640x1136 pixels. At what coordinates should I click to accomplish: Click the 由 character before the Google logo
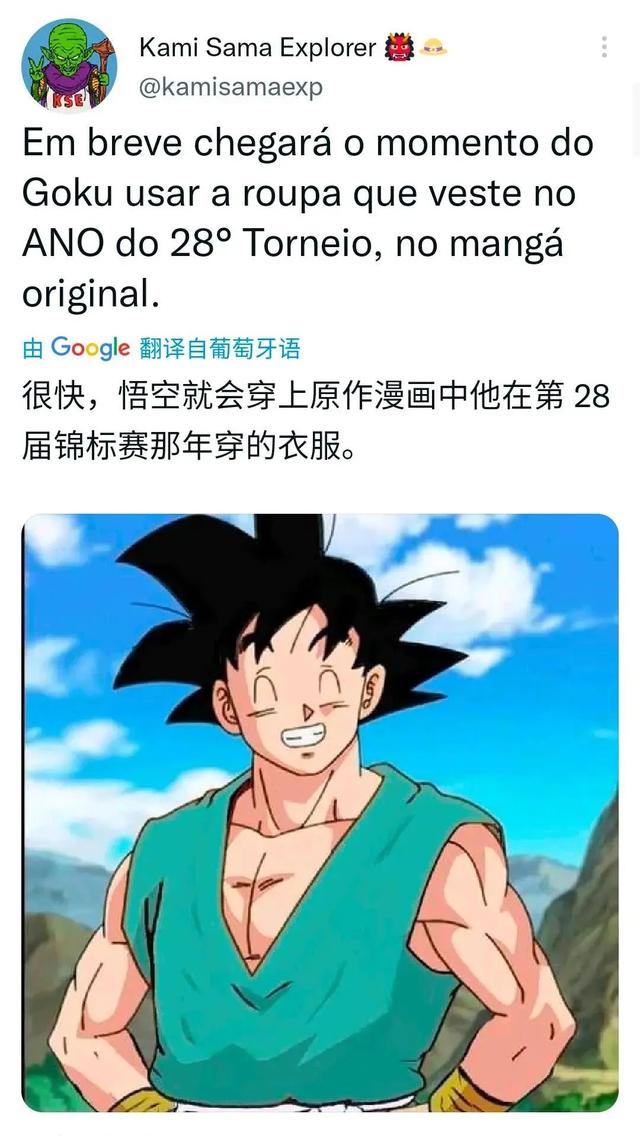pyautogui.click(x=33, y=349)
